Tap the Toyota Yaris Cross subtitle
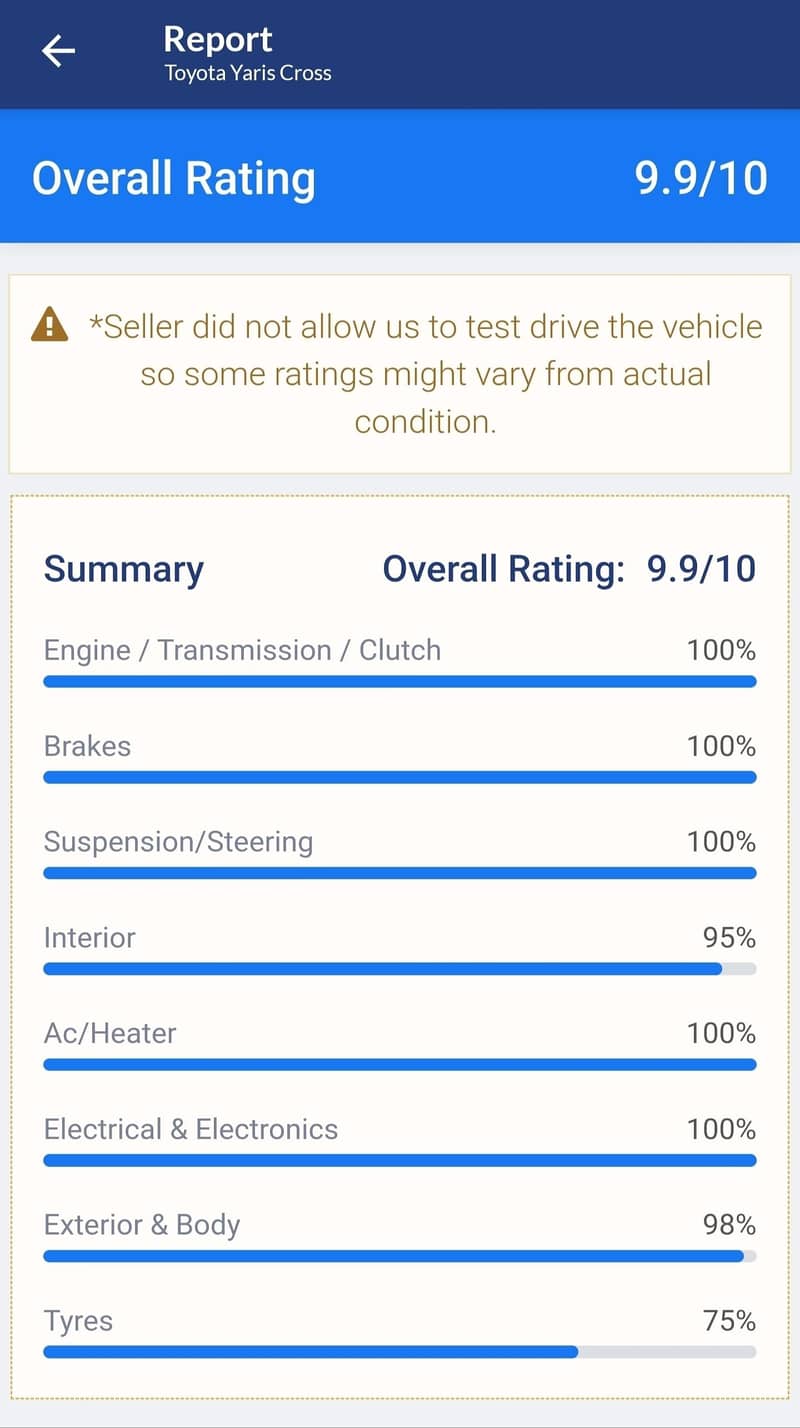800x1428 pixels. point(247,73)
